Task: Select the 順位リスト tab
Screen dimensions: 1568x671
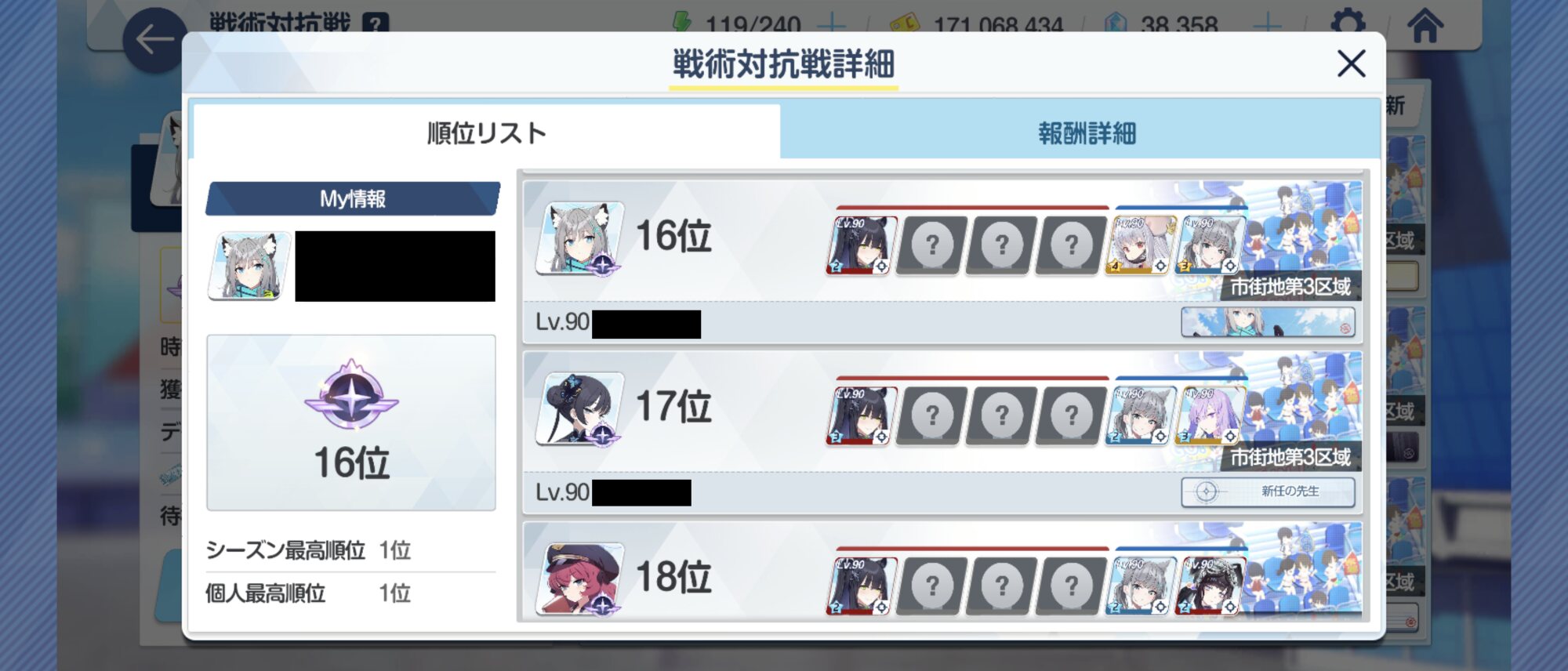Action: pyautogui.click(x=486, y=133)
